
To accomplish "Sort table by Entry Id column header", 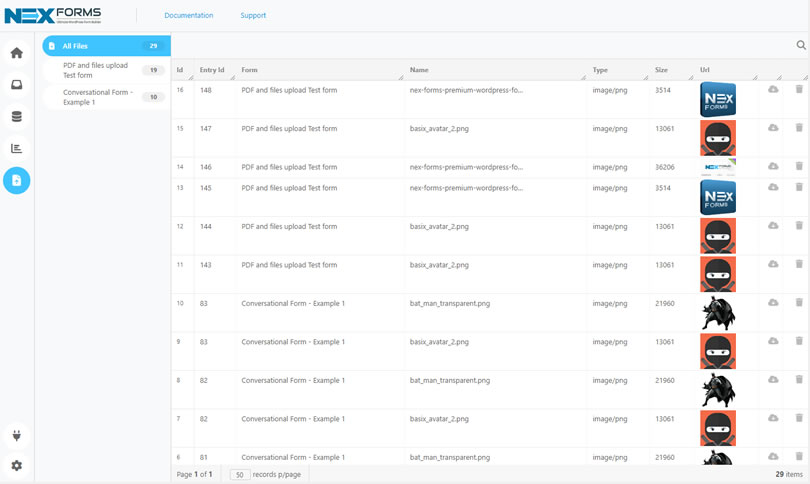I will [x=212, y=70].
